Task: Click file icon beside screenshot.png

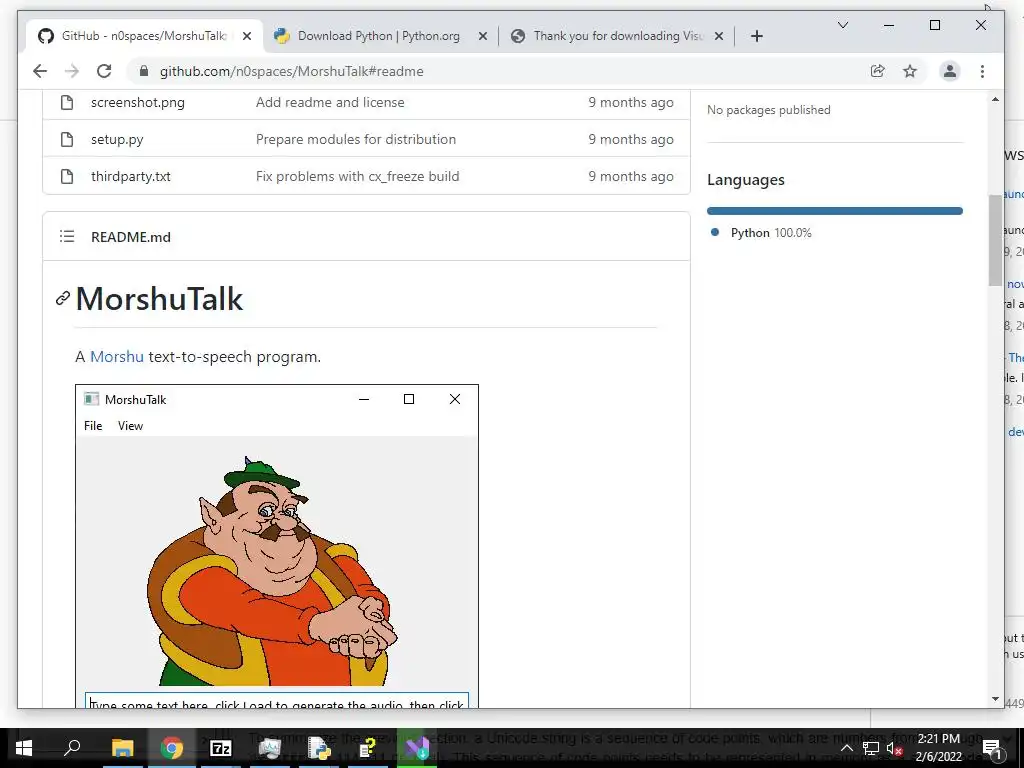Action: click(x=67, y=103)
